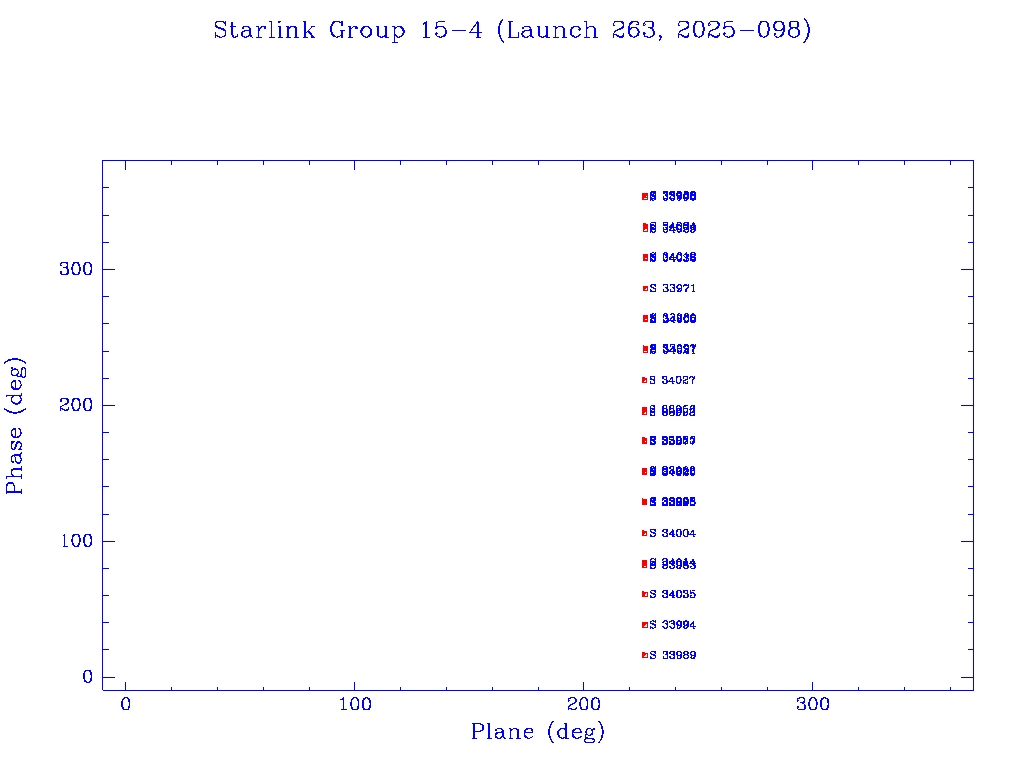Click the plot title Starlink Group 15-4

[x=512, y=31]
